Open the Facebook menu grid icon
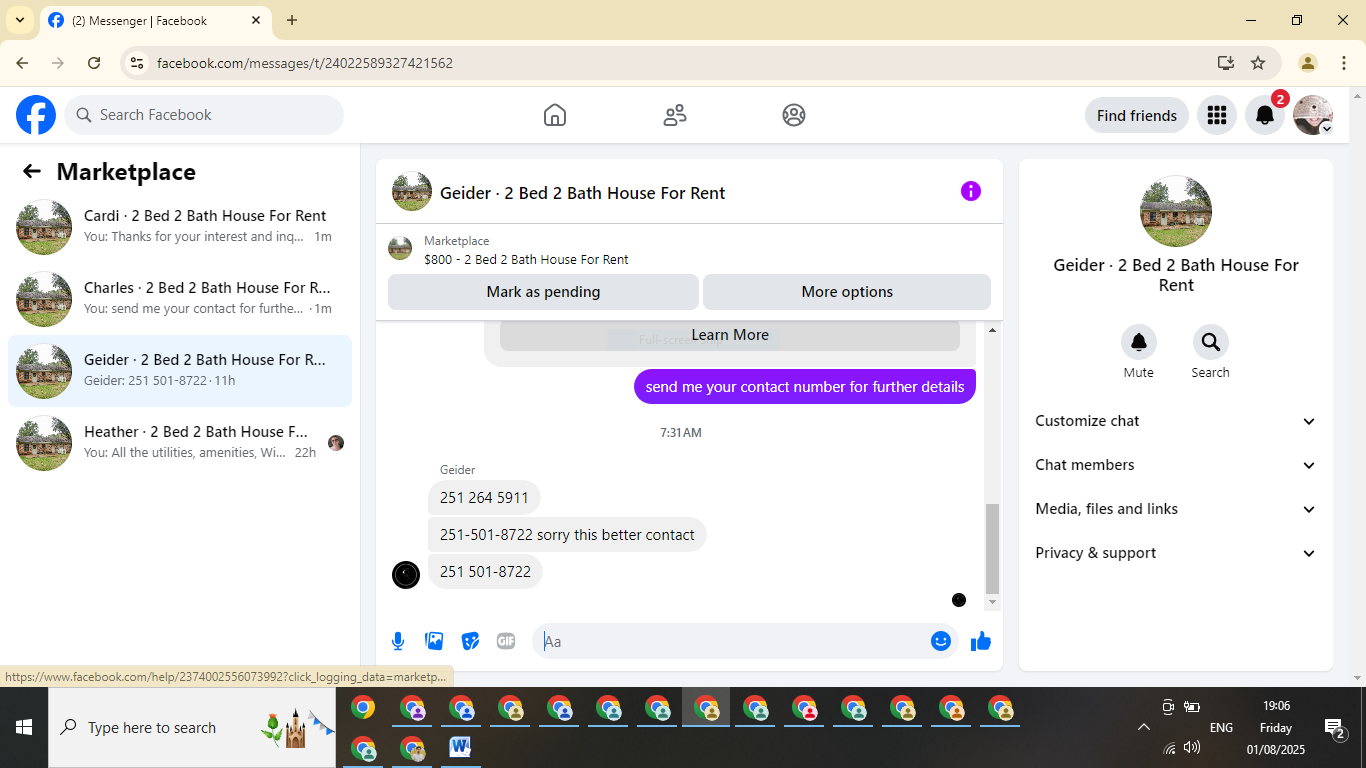Screen dimensions: 1366x768 pos(1217,115)
